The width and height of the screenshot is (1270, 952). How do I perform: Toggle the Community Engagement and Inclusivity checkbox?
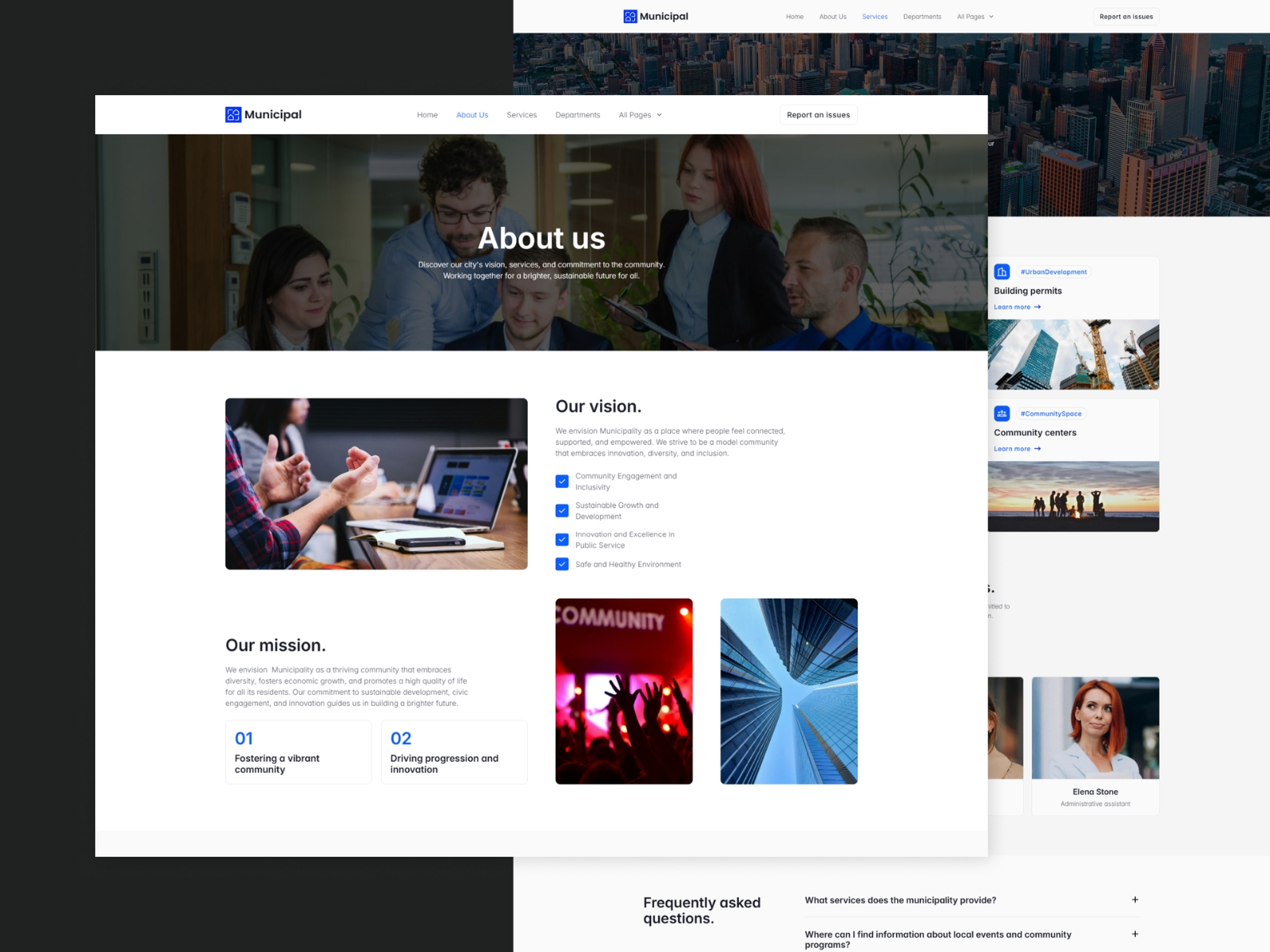point(562,482)
